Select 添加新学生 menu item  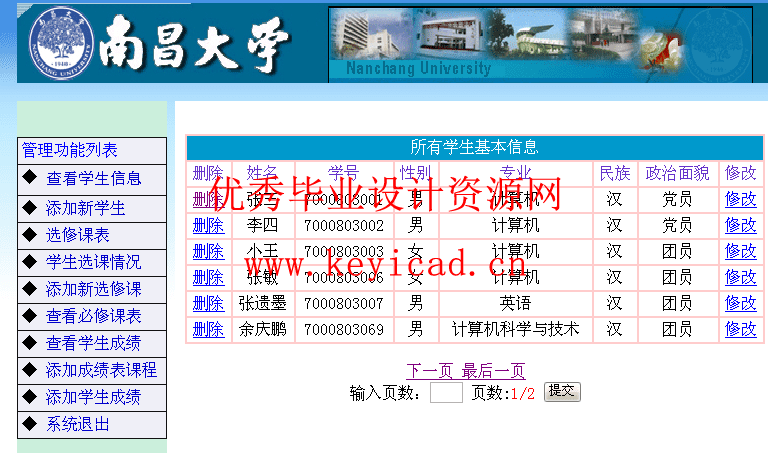85,208
